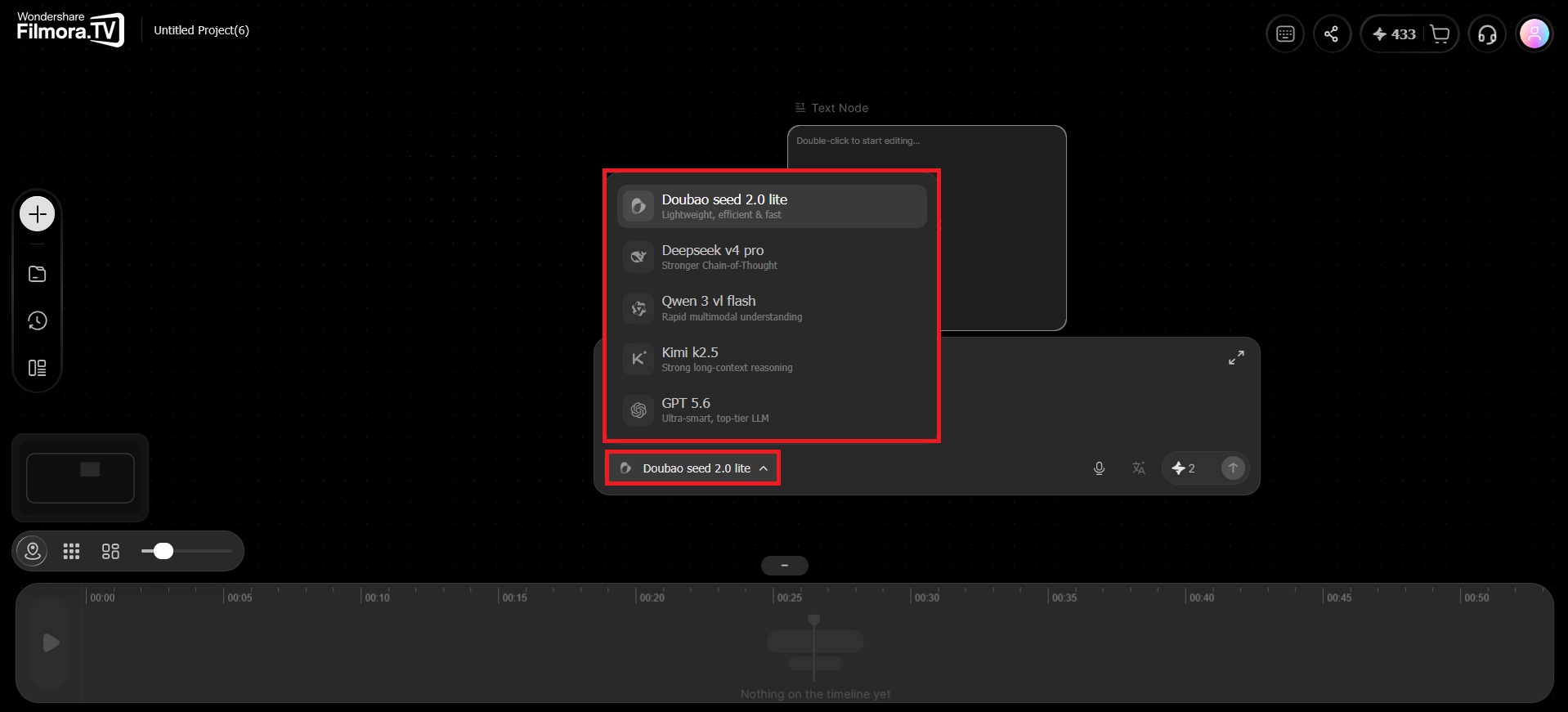Open the 433 credits balance
The image size is (1568, 712).
tap(1394, 34)
